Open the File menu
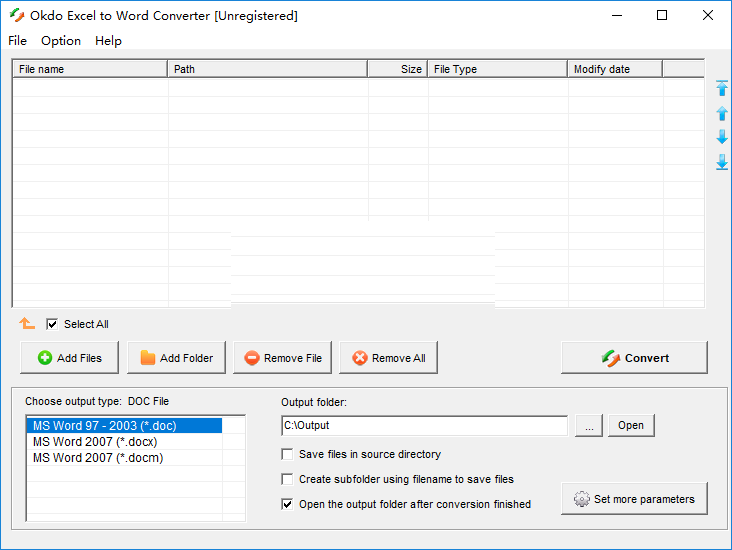The image size is (732, 550). point(17,41)
